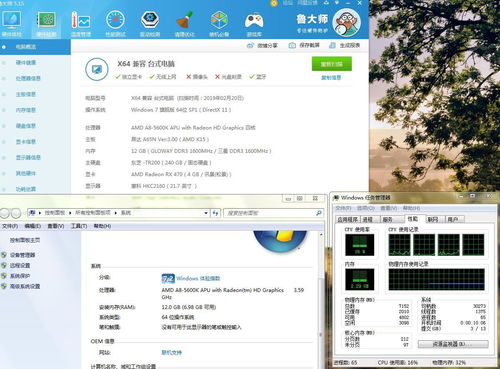Screen dimensions: 500x369
Task: Open 驱动检测 driver check icon
Action: (150, 24)
